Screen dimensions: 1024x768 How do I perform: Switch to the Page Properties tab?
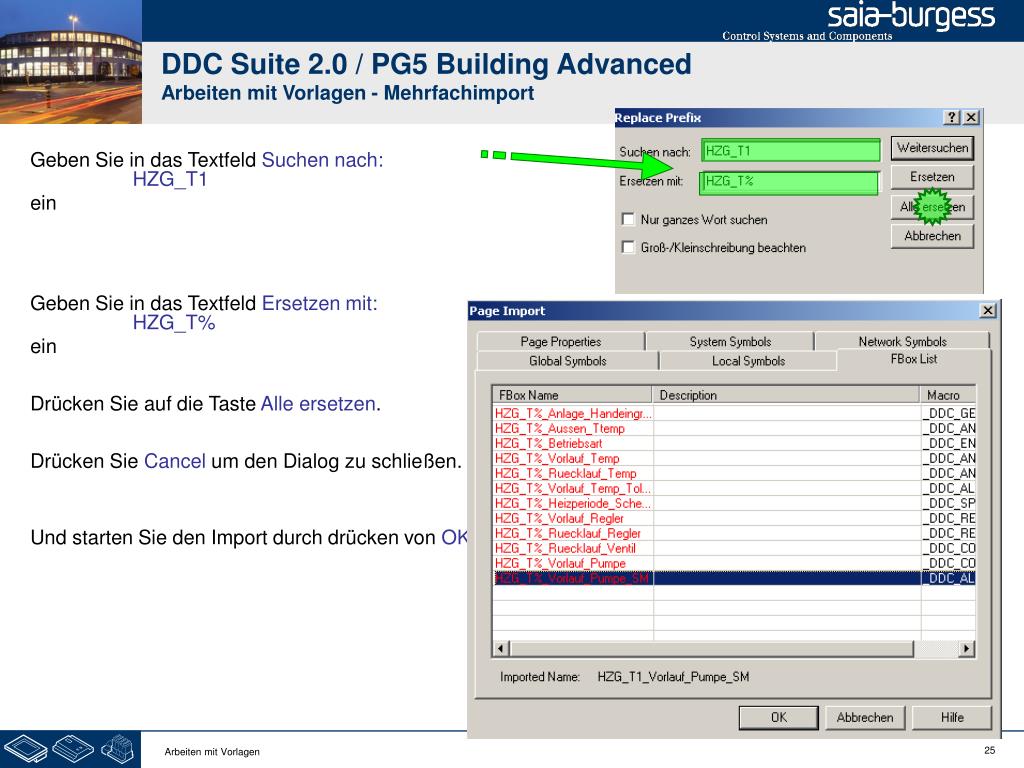[x=561, y=342]
